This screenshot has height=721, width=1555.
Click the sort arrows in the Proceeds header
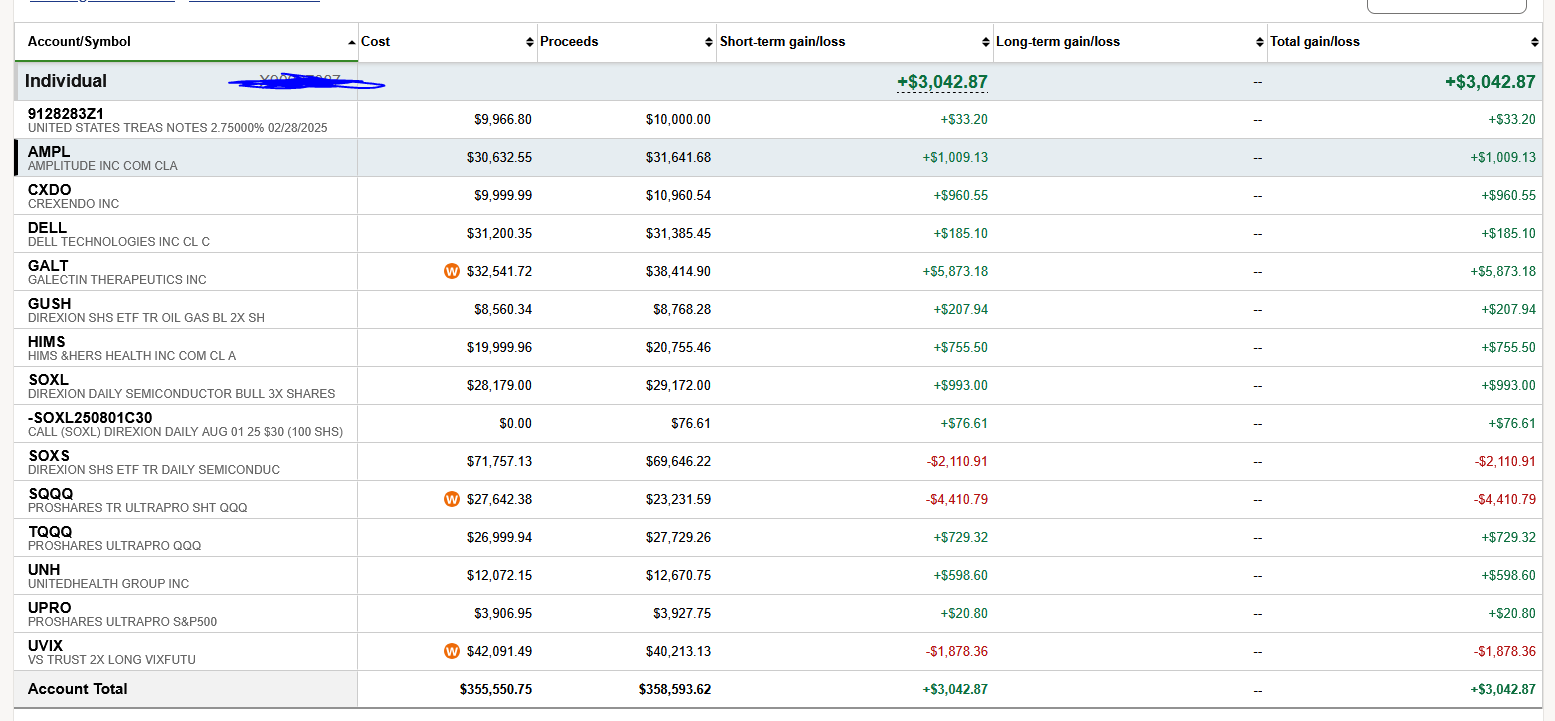pyautogui.click(x=709, y=42)
